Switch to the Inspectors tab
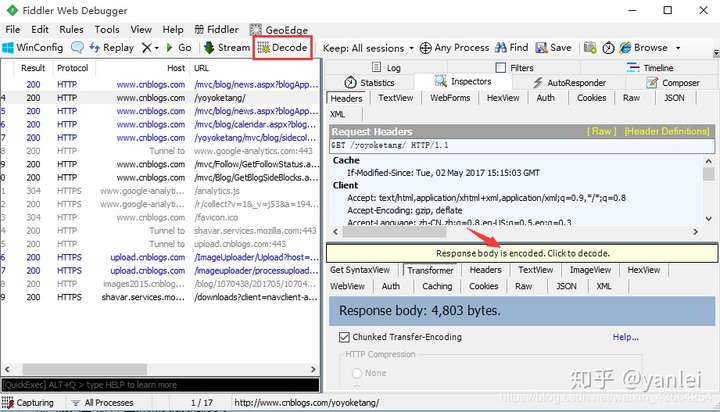Screen dimensions: 720x412 [463, 82]
